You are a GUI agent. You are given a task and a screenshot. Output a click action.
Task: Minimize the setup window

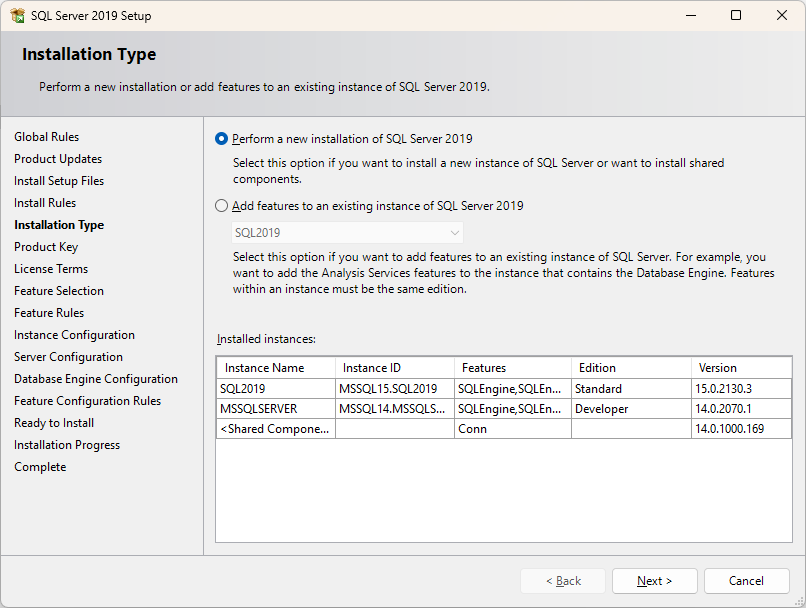click(691, 15)
